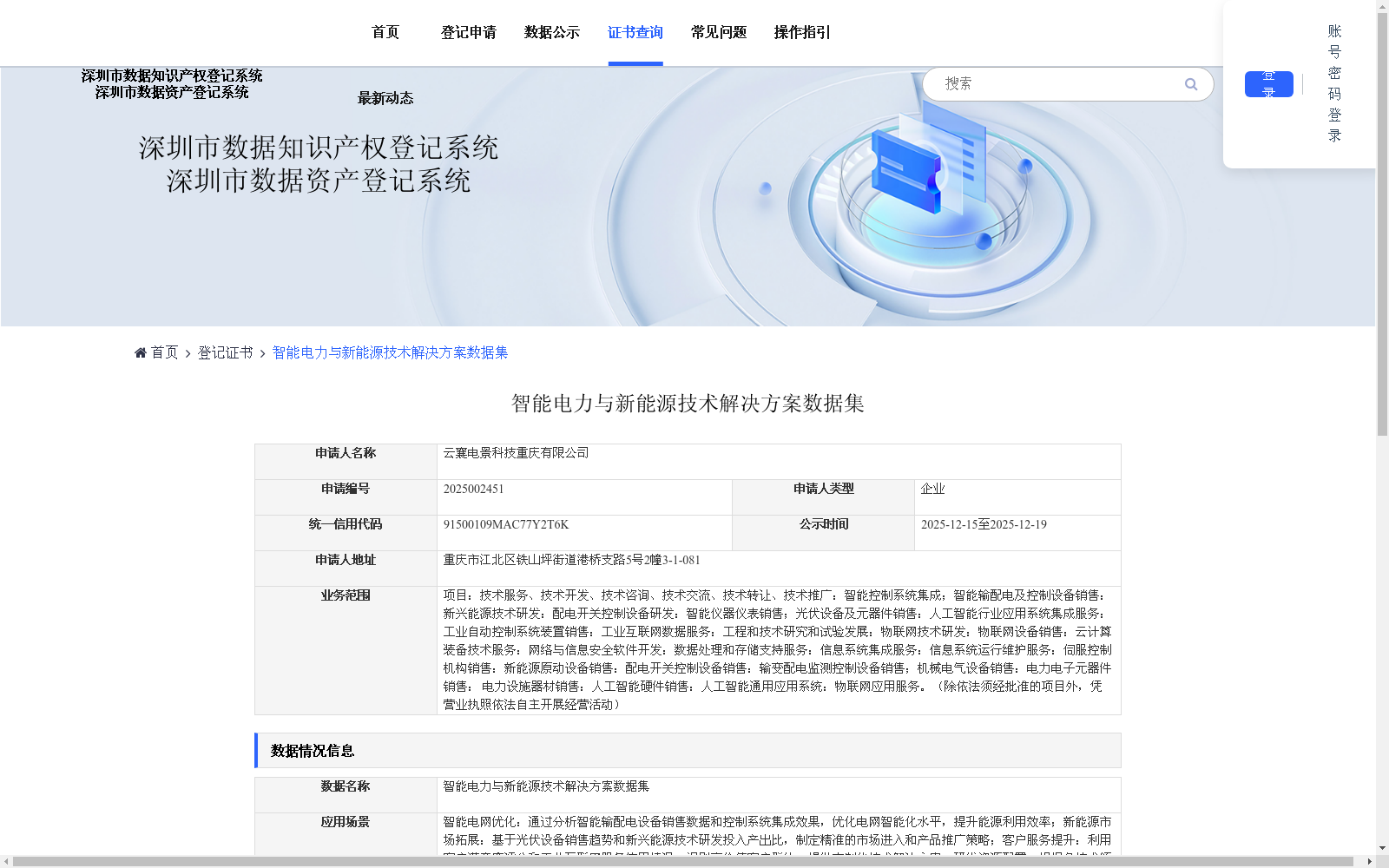Click the chevron after breadcrumb 首页
Viewport: 1389px width, 868px height.
[x=188, y=354]
